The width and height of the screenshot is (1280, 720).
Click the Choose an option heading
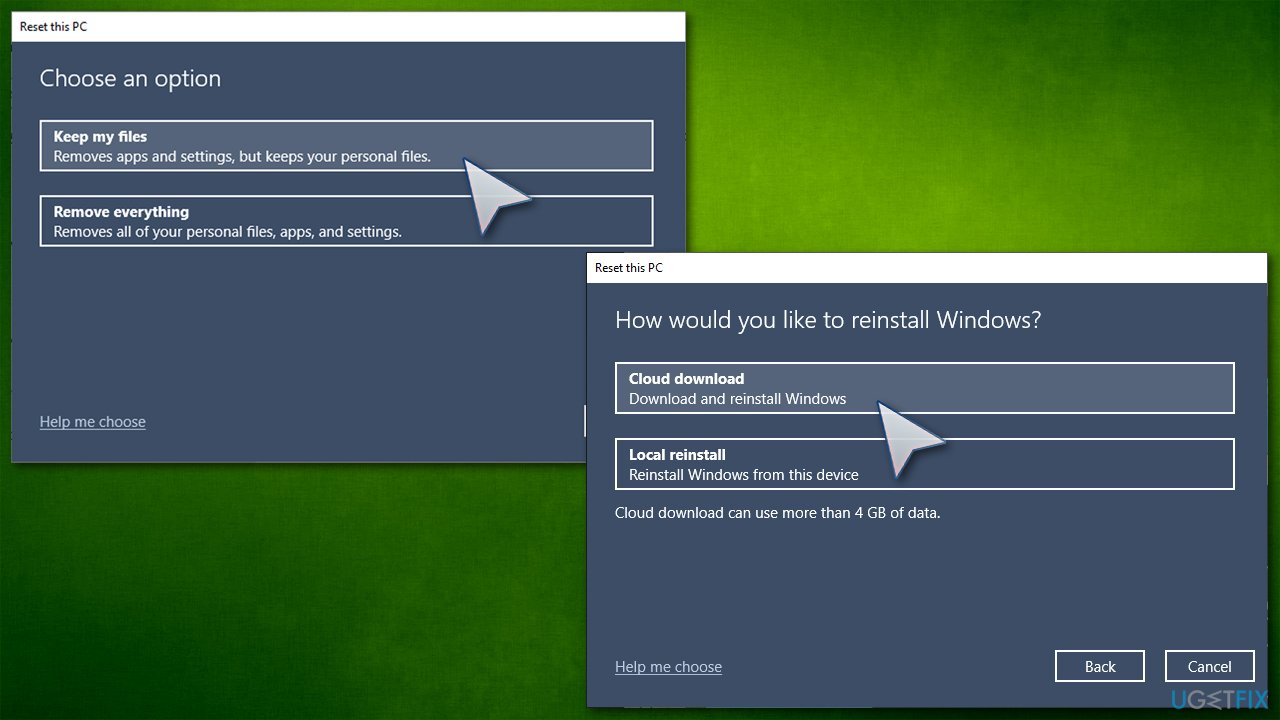pos(130,78)
